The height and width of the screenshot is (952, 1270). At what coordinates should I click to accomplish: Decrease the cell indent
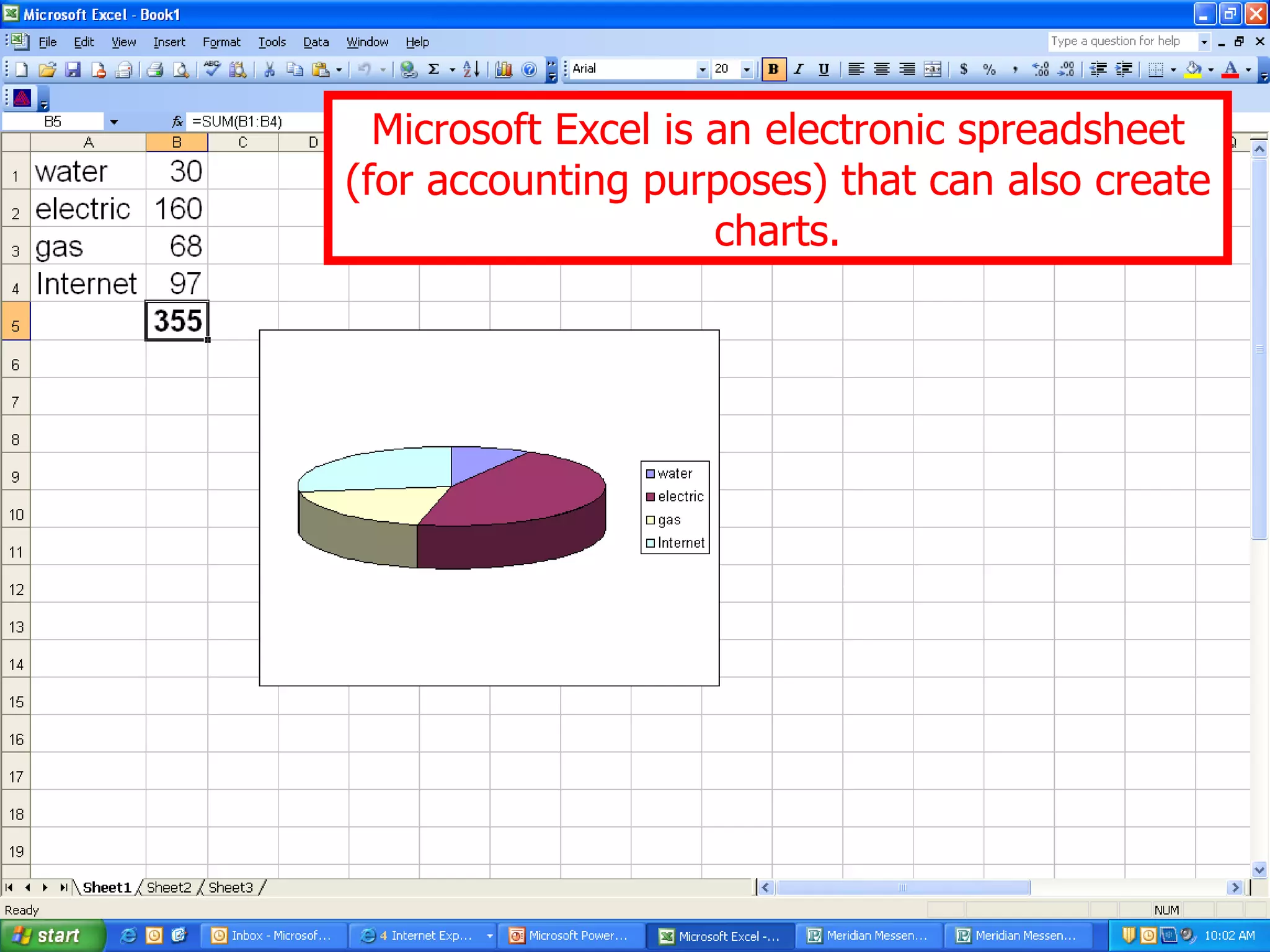point(1098,69)
